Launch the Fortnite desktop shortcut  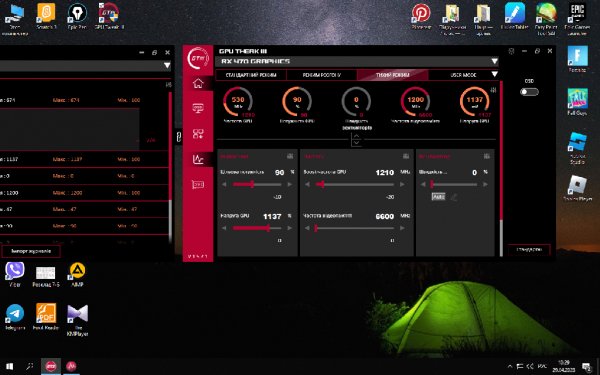[x=577, y=59]
